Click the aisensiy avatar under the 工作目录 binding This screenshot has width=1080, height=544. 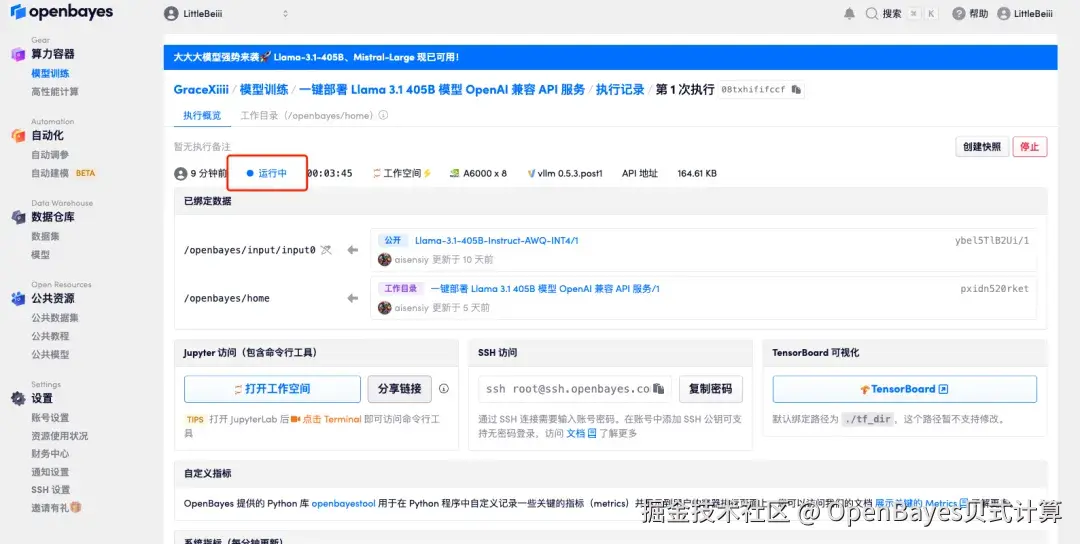(384, 308)
